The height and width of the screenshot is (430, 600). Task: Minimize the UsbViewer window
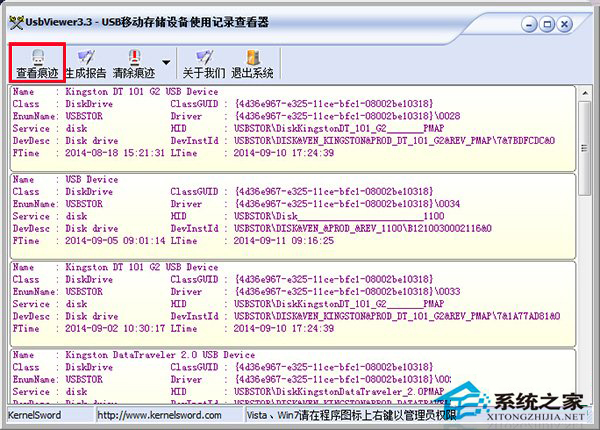point(529,25)
